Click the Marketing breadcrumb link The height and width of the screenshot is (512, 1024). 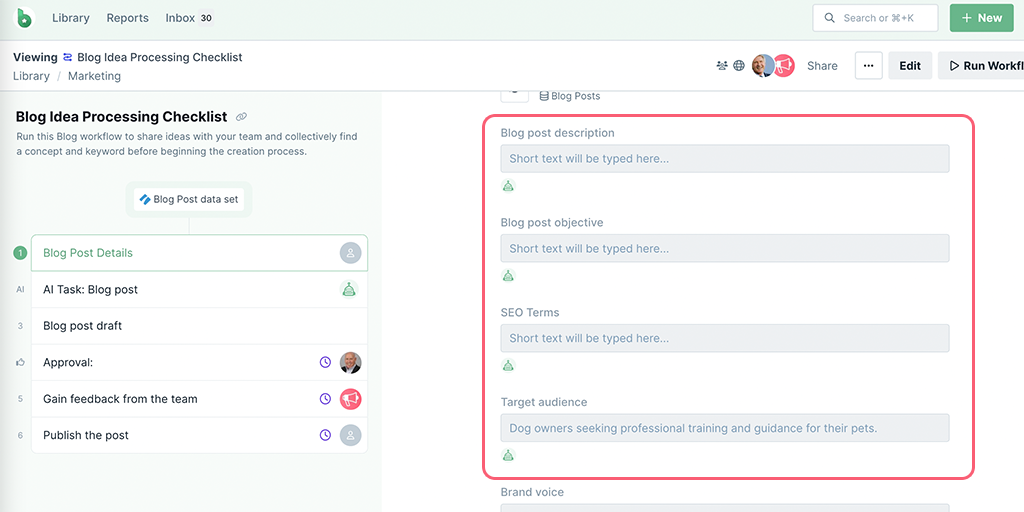pyautogui.click(x=94, y=76)
